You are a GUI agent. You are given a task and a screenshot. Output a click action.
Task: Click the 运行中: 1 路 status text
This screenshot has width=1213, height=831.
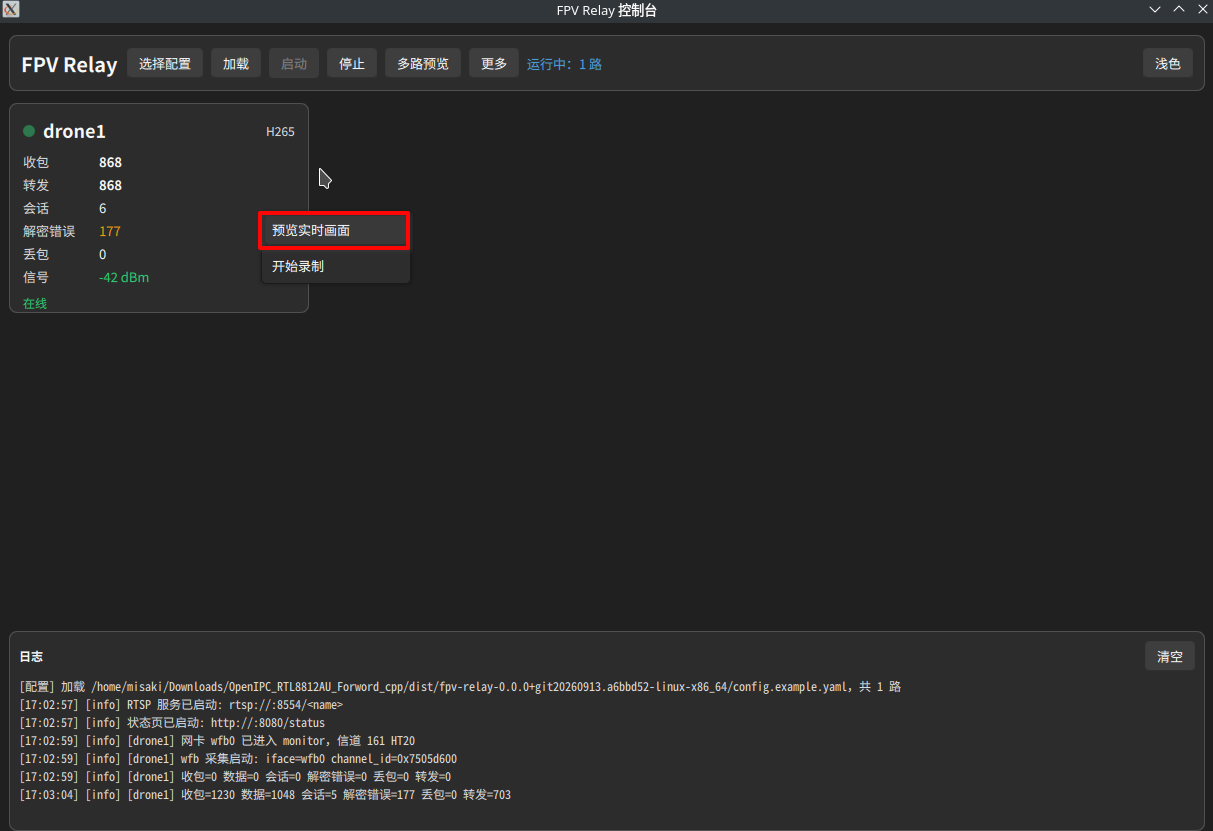tap(565, 64)
